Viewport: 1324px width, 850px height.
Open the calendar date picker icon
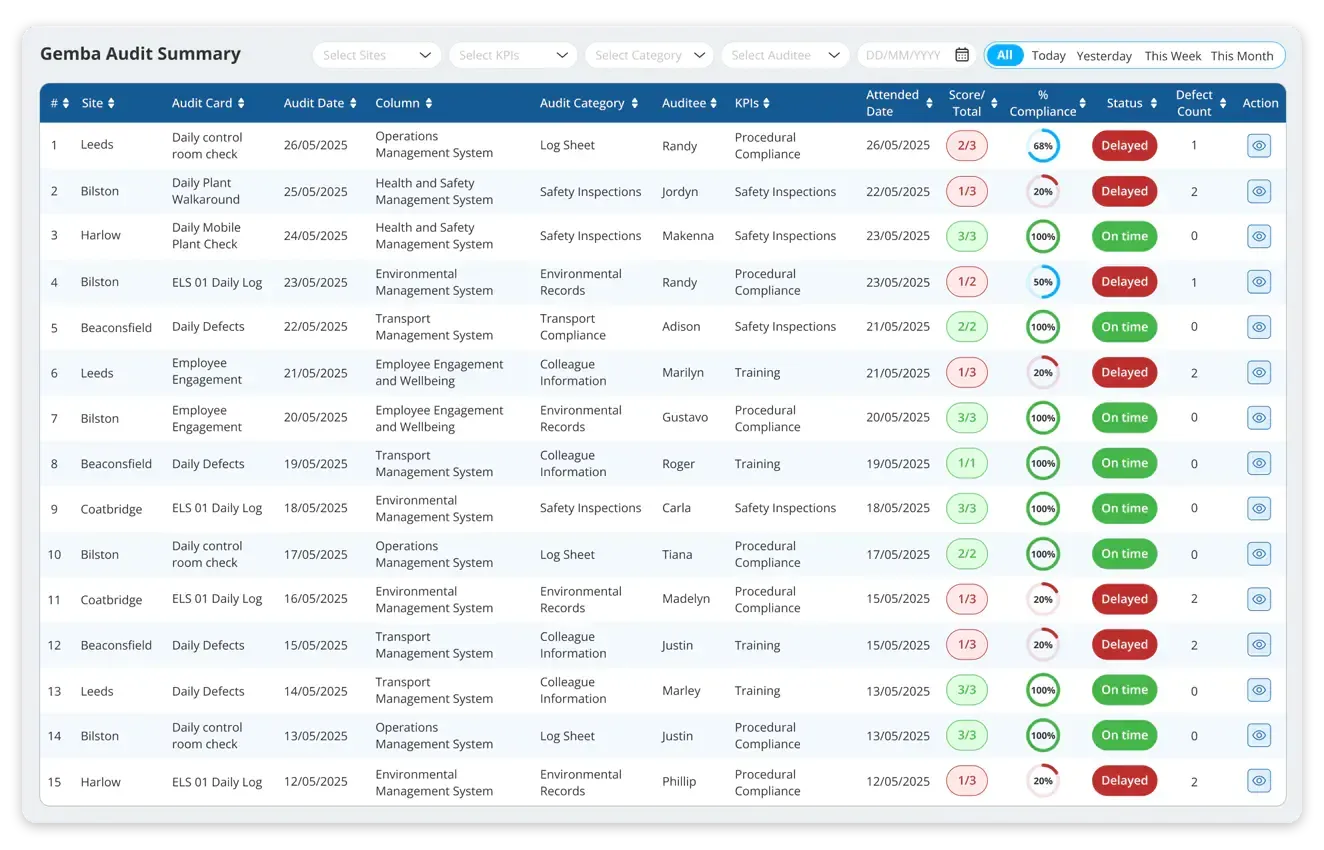tap(961, 55)
